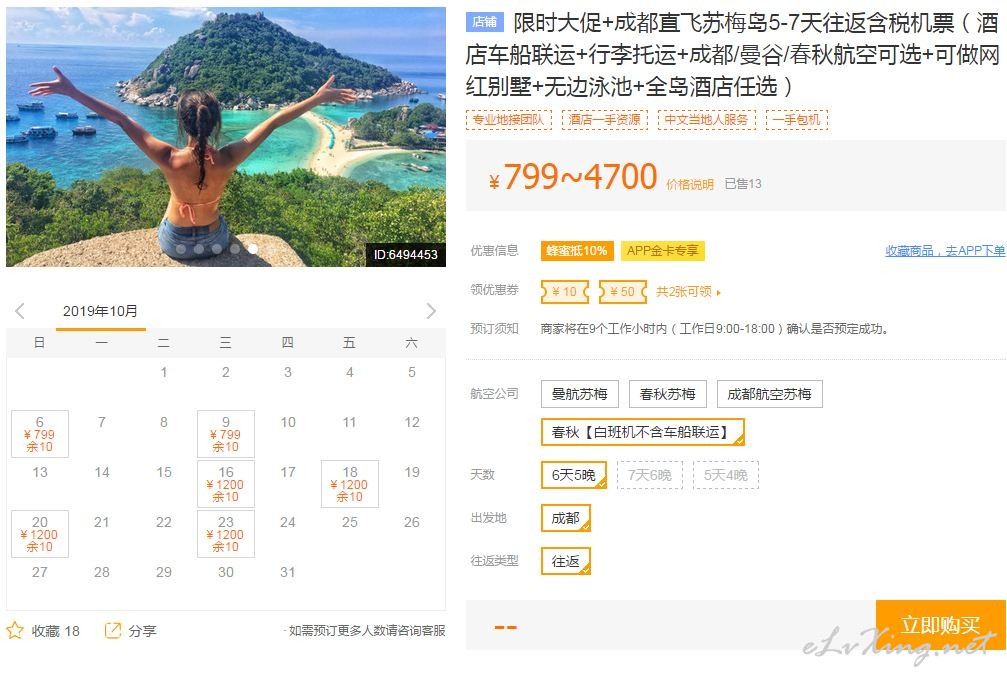Select 6天5晚 duration option
Viewport: 1007px width, 679px height.
pyautogui.click(x=574, y=475)
